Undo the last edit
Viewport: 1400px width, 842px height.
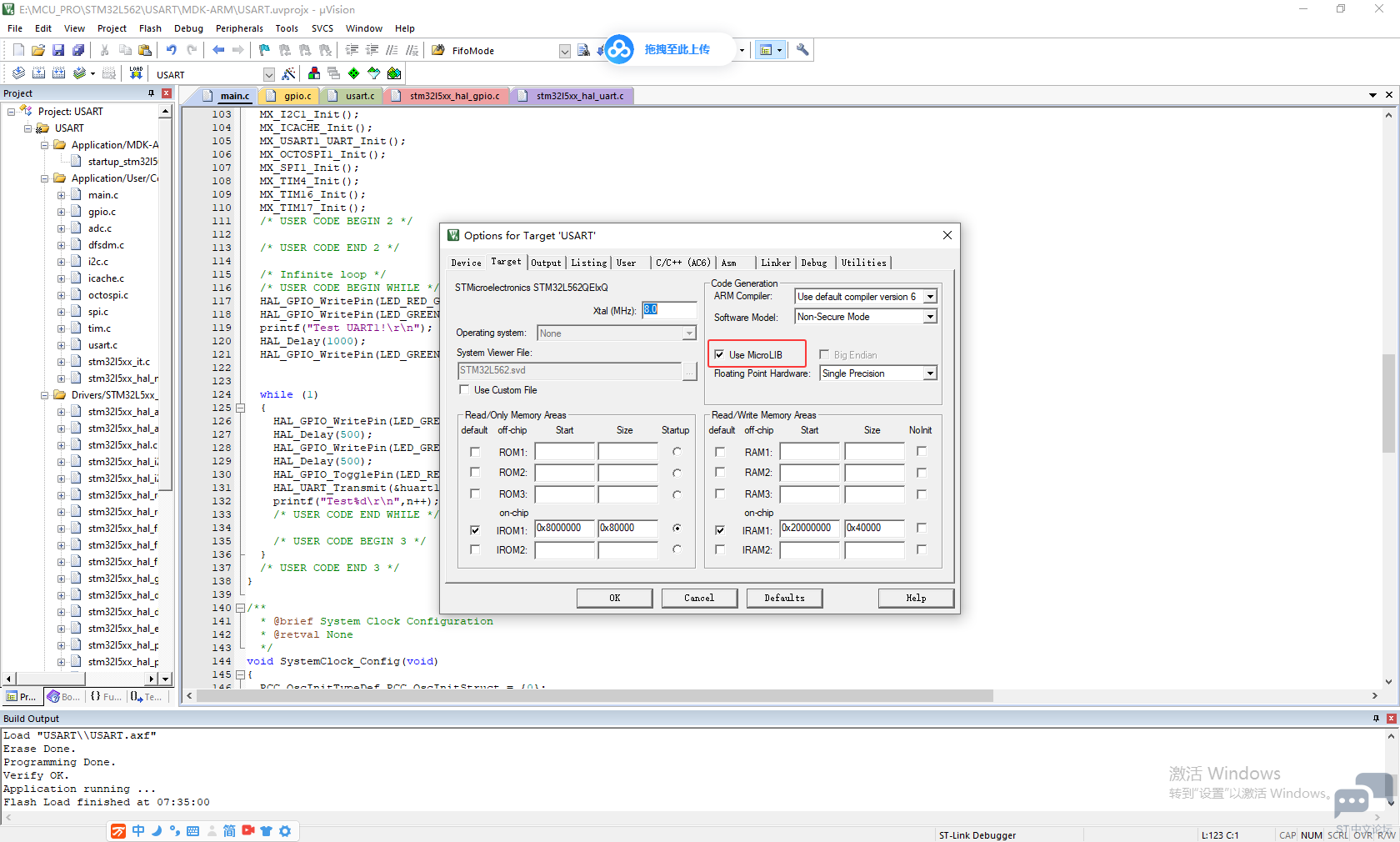pyautogui.click(x=172, y=50)
